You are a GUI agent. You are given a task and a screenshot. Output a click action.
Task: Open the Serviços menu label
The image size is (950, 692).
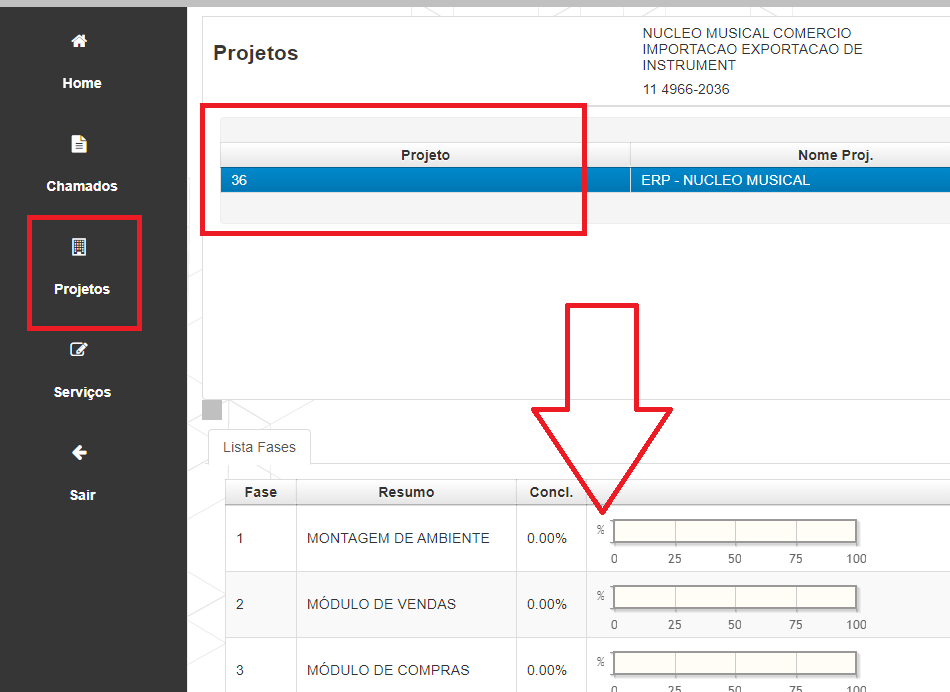point(82,392)
